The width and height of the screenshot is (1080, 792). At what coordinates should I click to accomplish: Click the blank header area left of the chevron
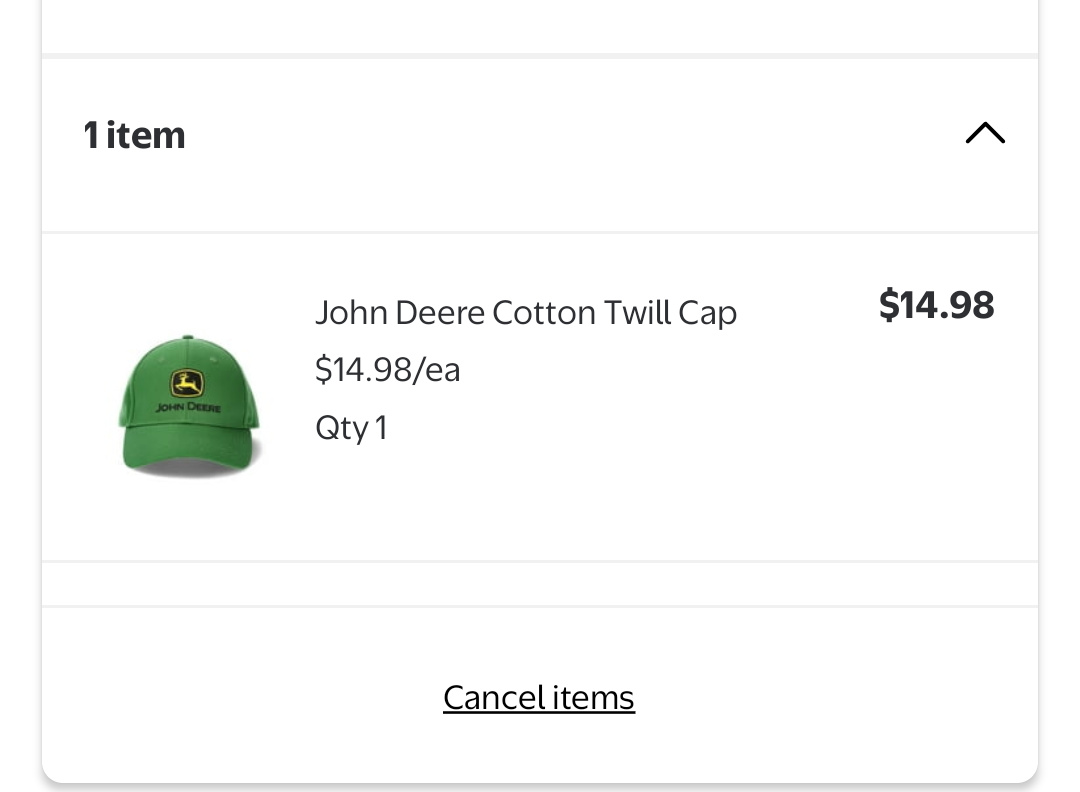click(x=572, y=135)
